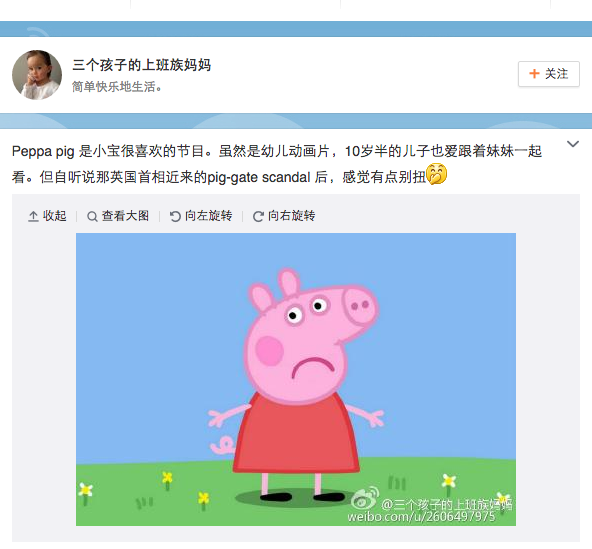Click the weibo.com/u/2606497975 watermark text

[x=421, y=517]
